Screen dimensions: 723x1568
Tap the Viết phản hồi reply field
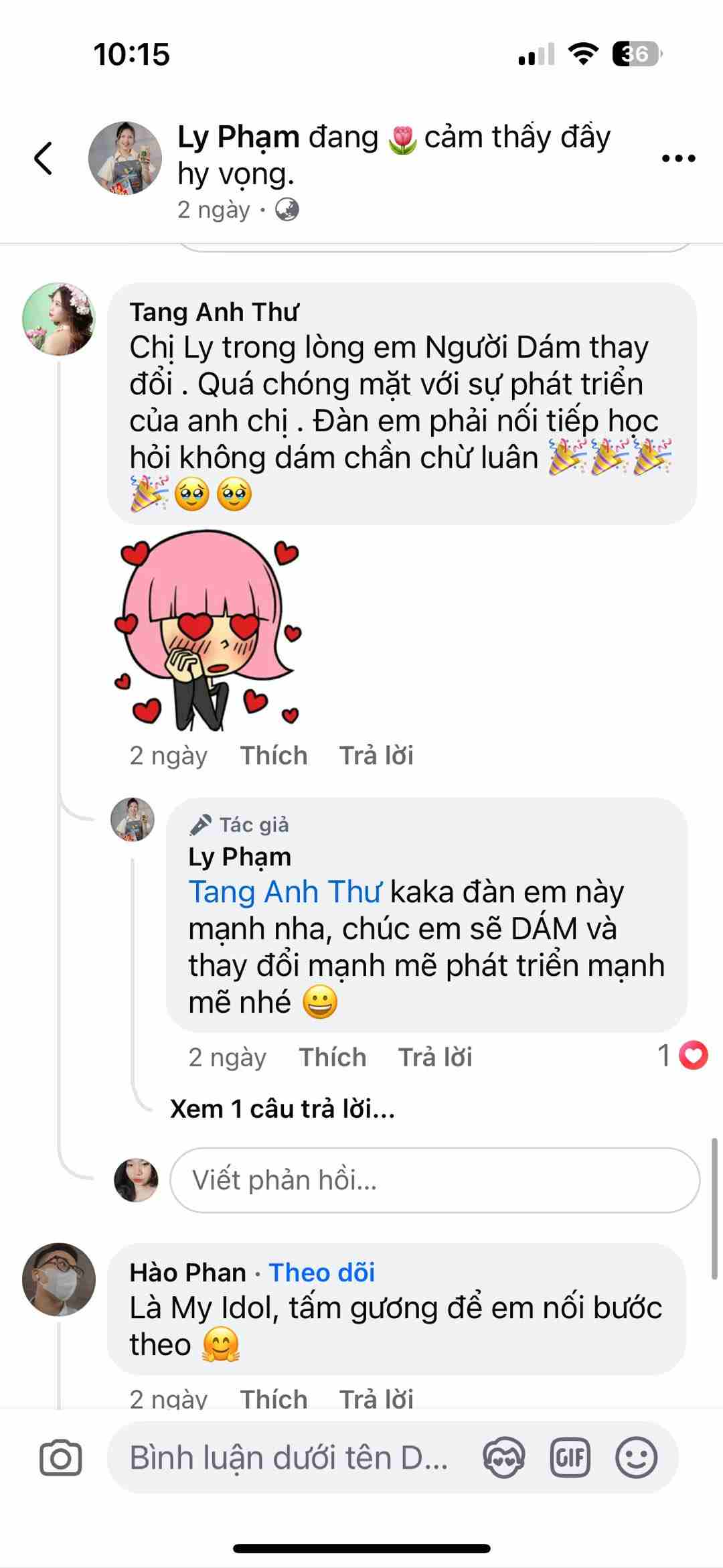tap(434, 1180)
